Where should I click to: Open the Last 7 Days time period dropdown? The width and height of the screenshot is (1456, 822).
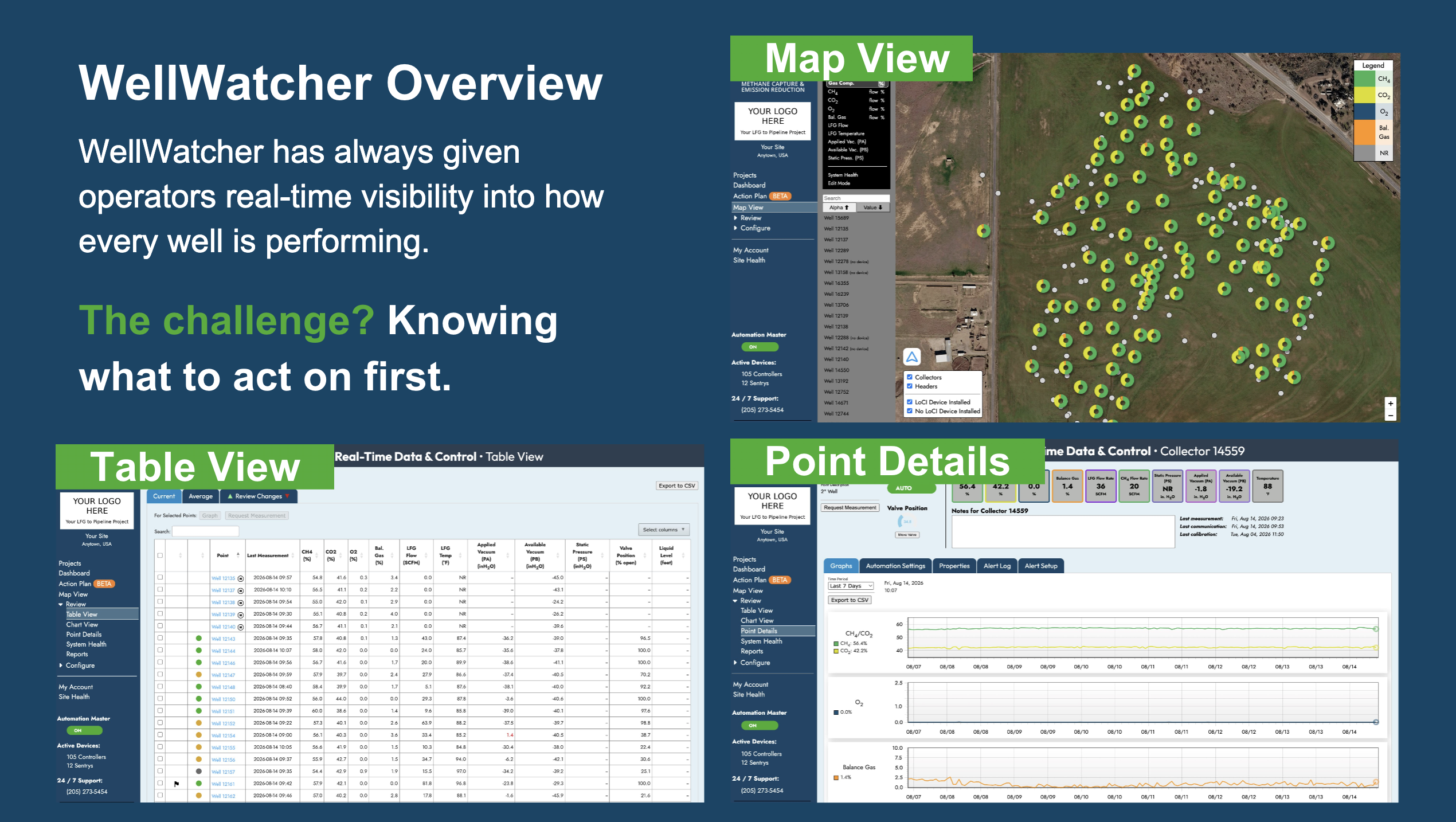850,586
